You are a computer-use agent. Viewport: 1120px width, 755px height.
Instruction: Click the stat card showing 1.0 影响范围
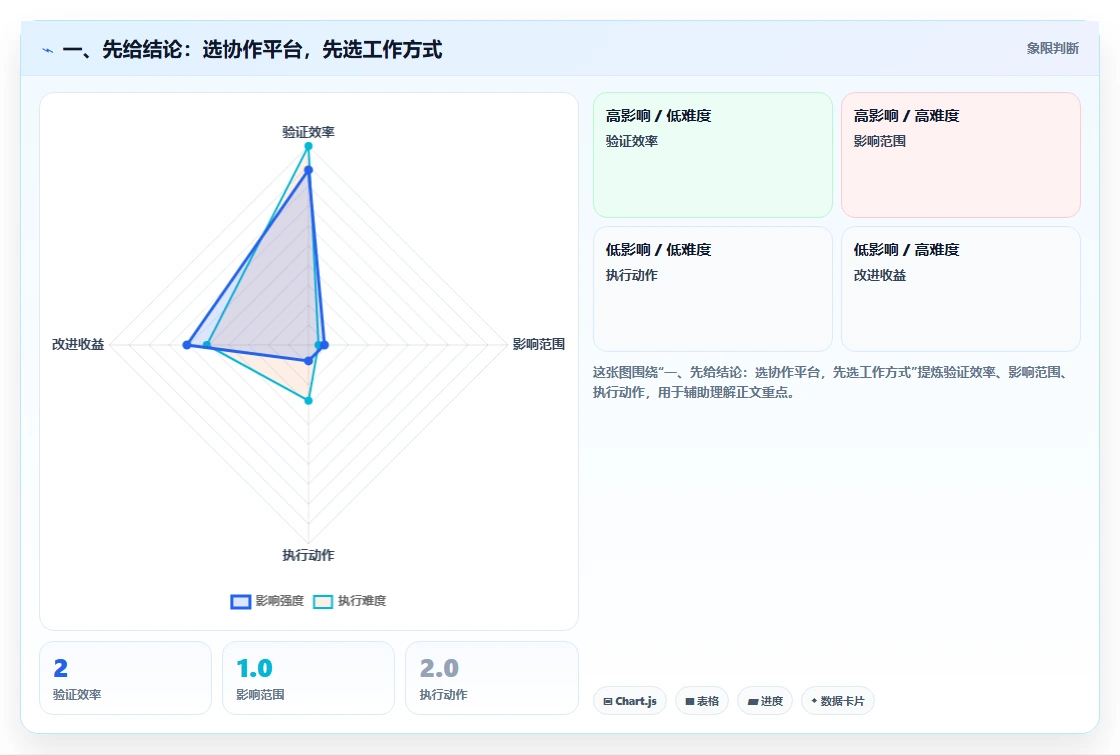(x=309, y=678)
